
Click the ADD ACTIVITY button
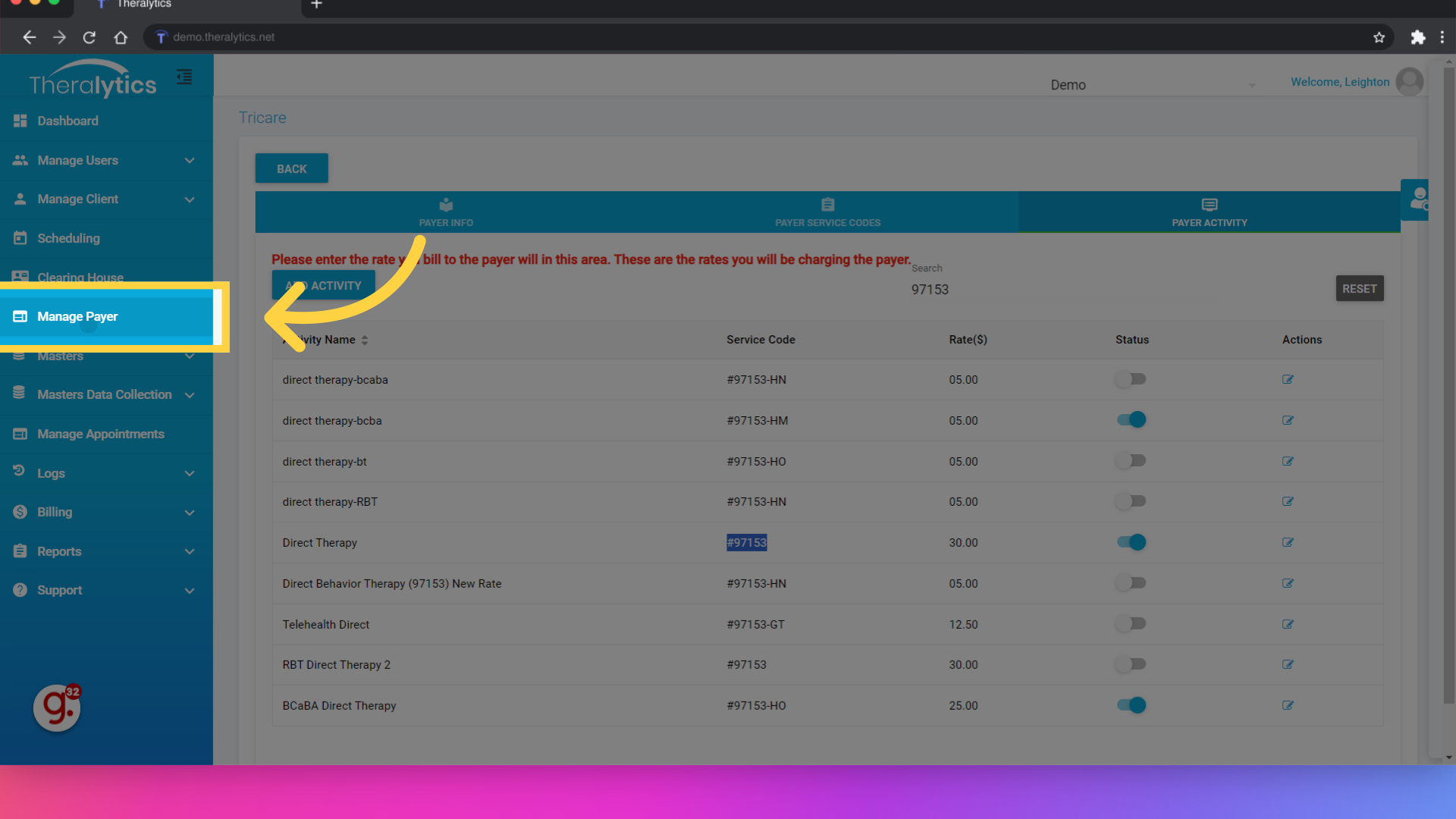[x=322, y=285]
